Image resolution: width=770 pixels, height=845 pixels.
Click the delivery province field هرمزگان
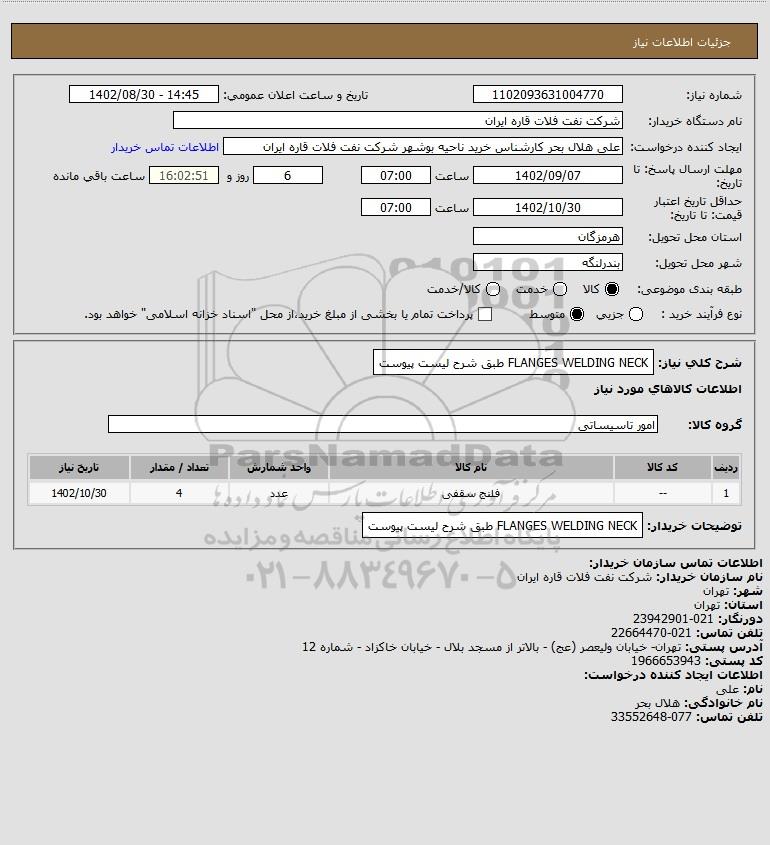[547, 237]
